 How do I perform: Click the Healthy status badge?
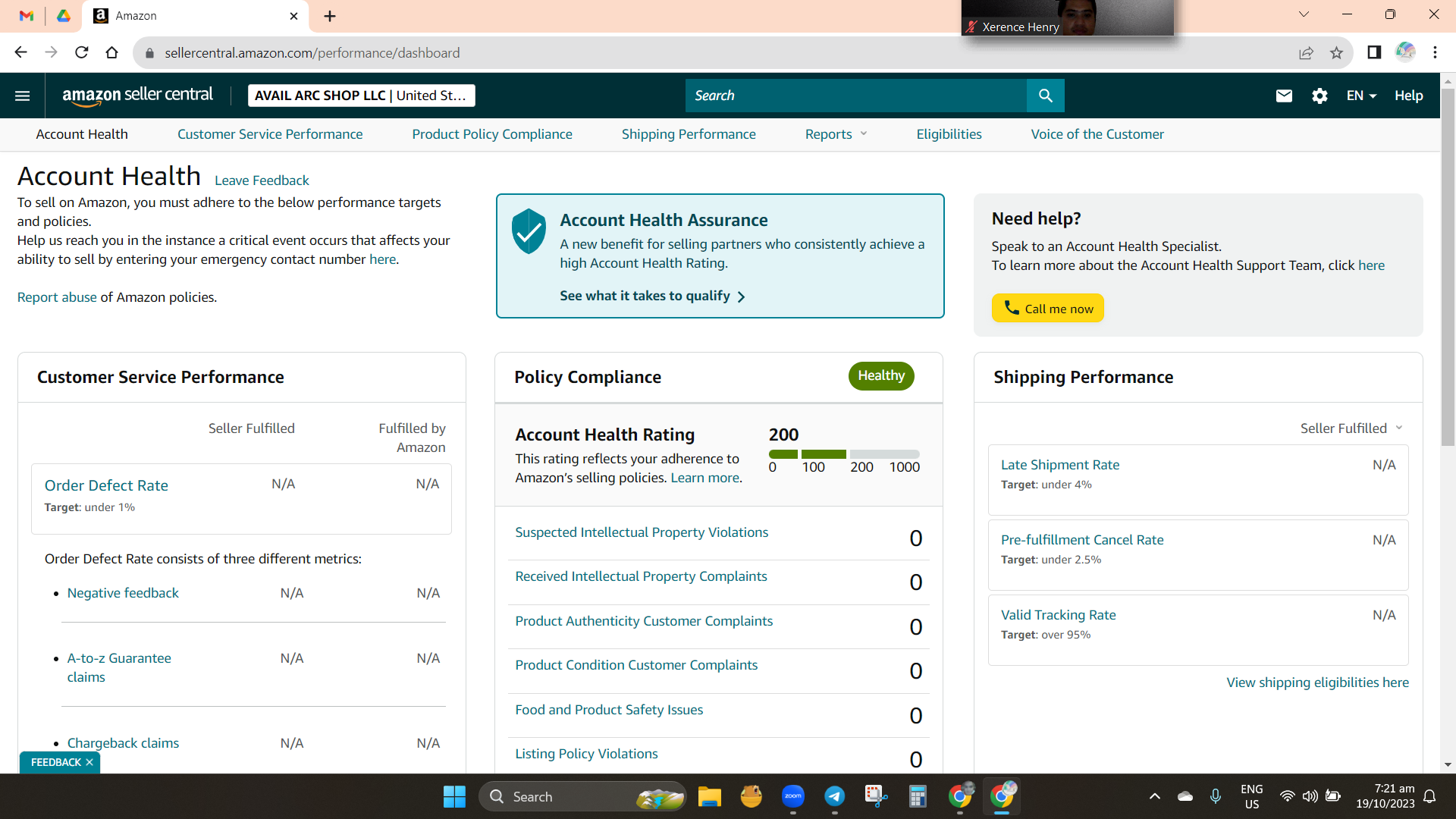coord(881,376)
